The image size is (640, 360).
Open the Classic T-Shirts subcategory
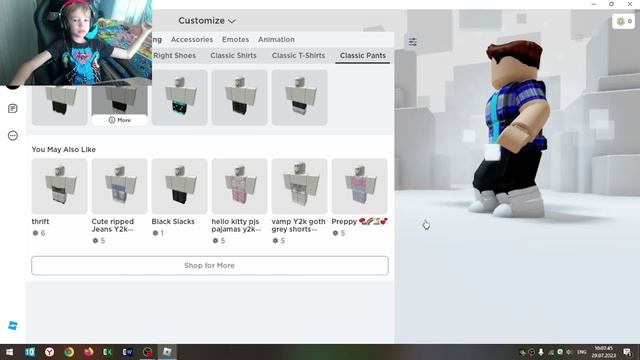298,55
